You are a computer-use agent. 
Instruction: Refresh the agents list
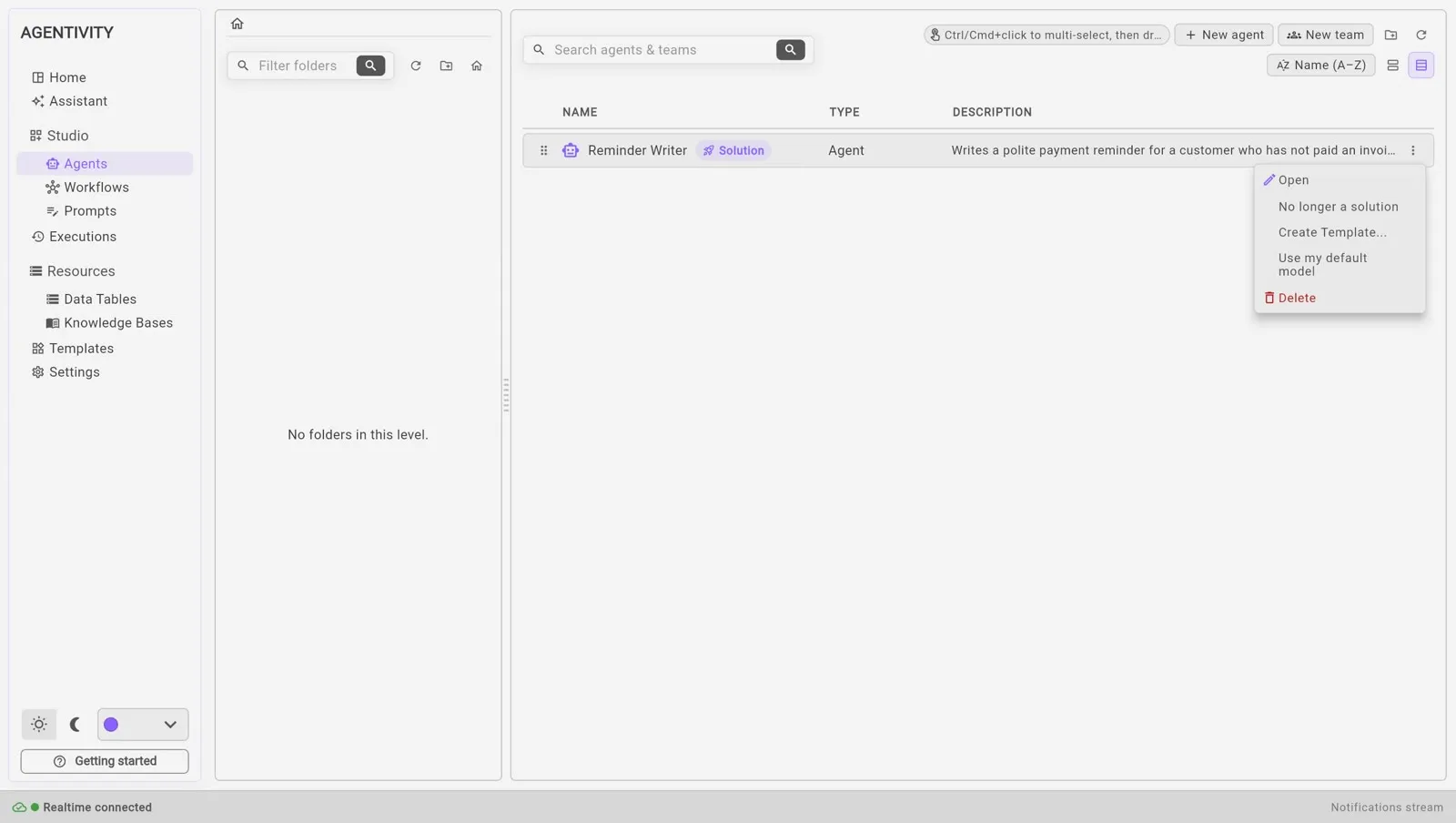pyautogui.click(x=1421, y=35)
